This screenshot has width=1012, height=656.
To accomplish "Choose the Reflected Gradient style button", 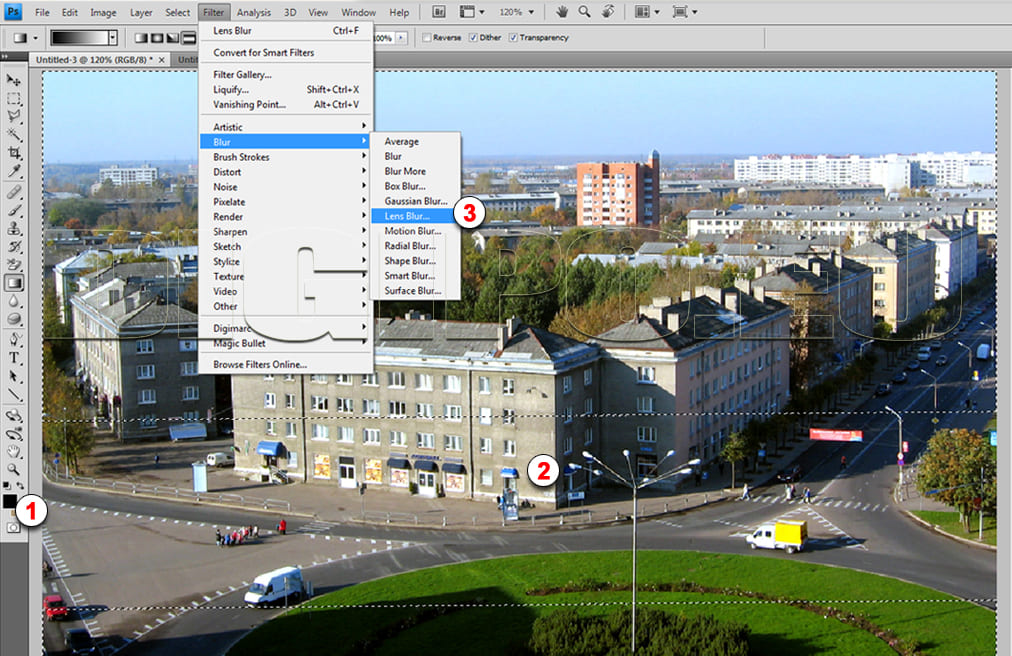I will click(x=188, y=38).
